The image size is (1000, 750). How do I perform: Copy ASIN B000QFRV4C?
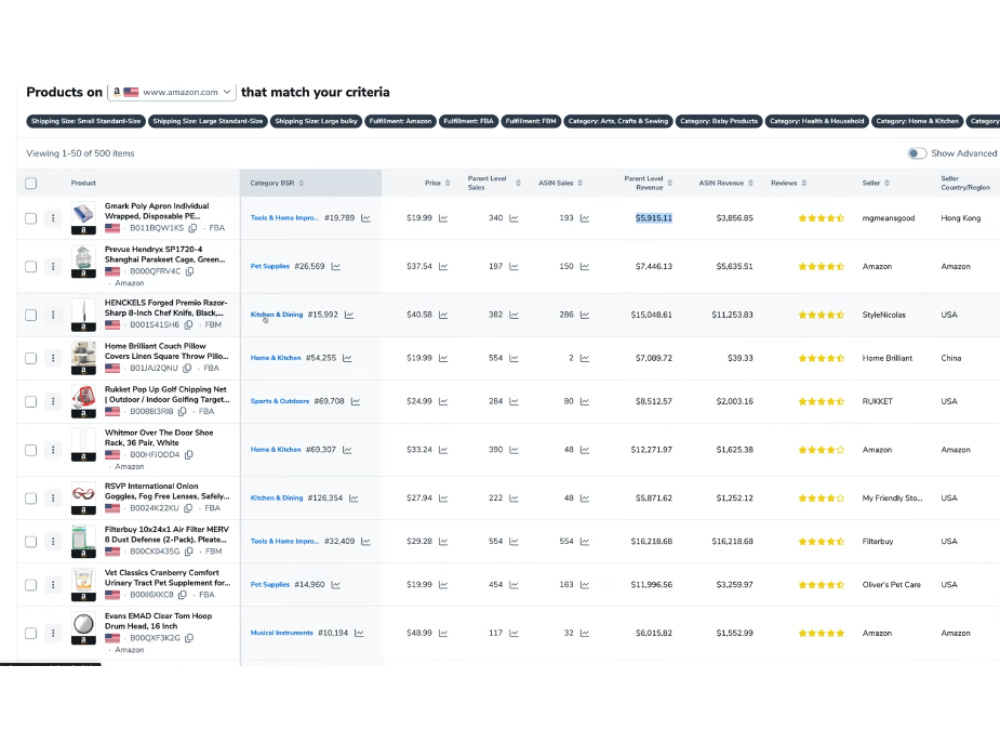pyautogui.click(x=190, y=272)
